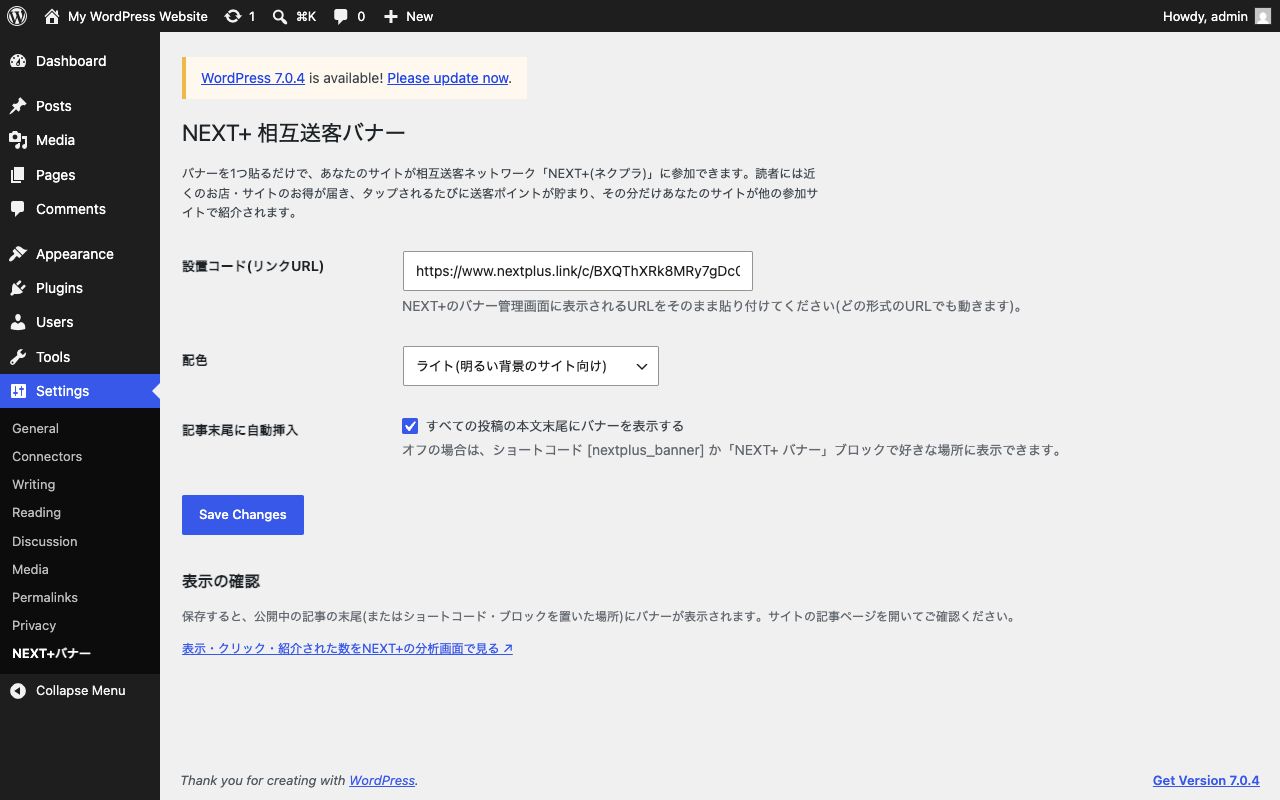Image resolution: width=1280 pixels, height=800 pixels.
Task: Click the Collapse Menu label
Action: (x=81, y=691)
